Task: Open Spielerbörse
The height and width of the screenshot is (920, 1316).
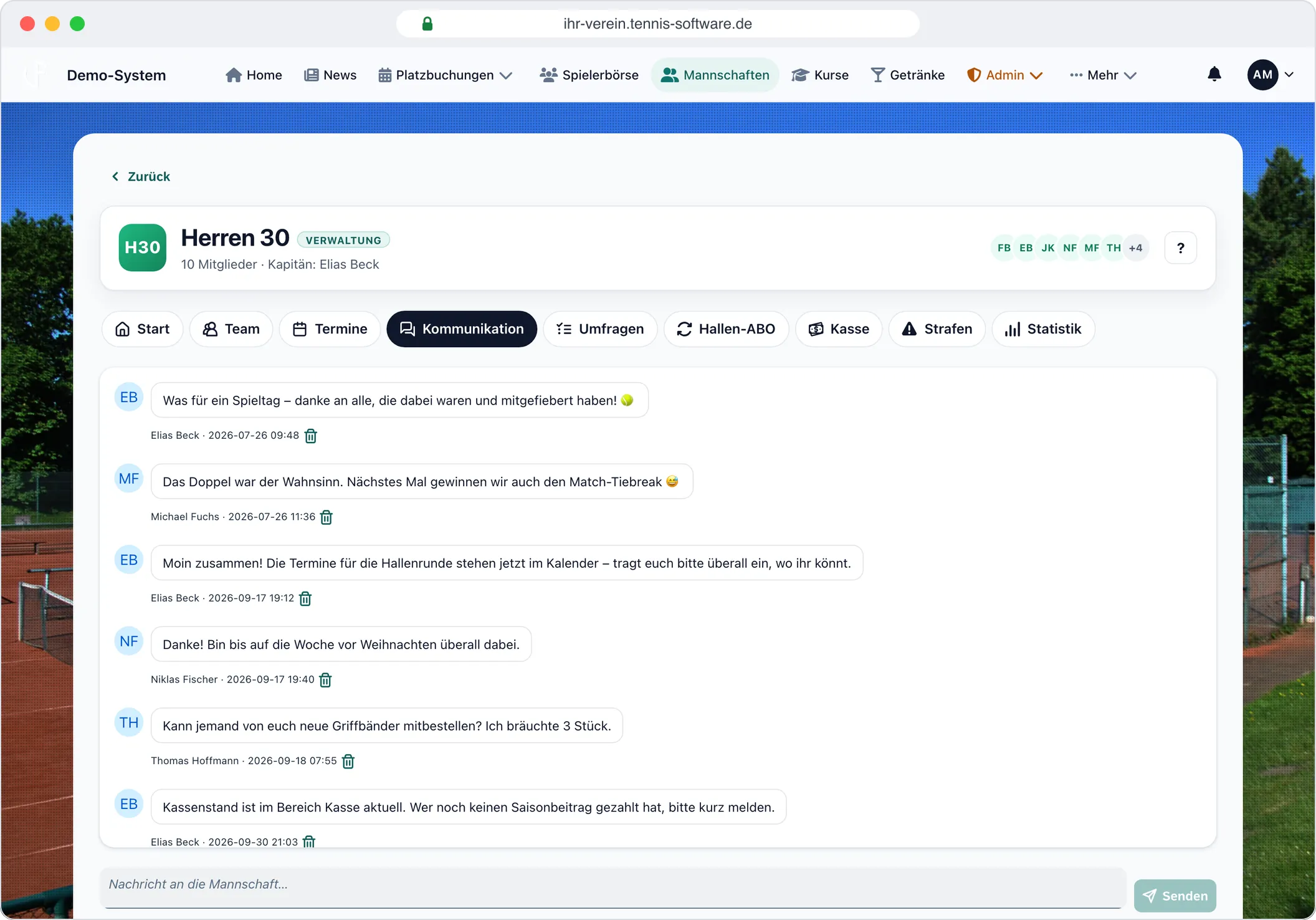Action: [589, 75]
